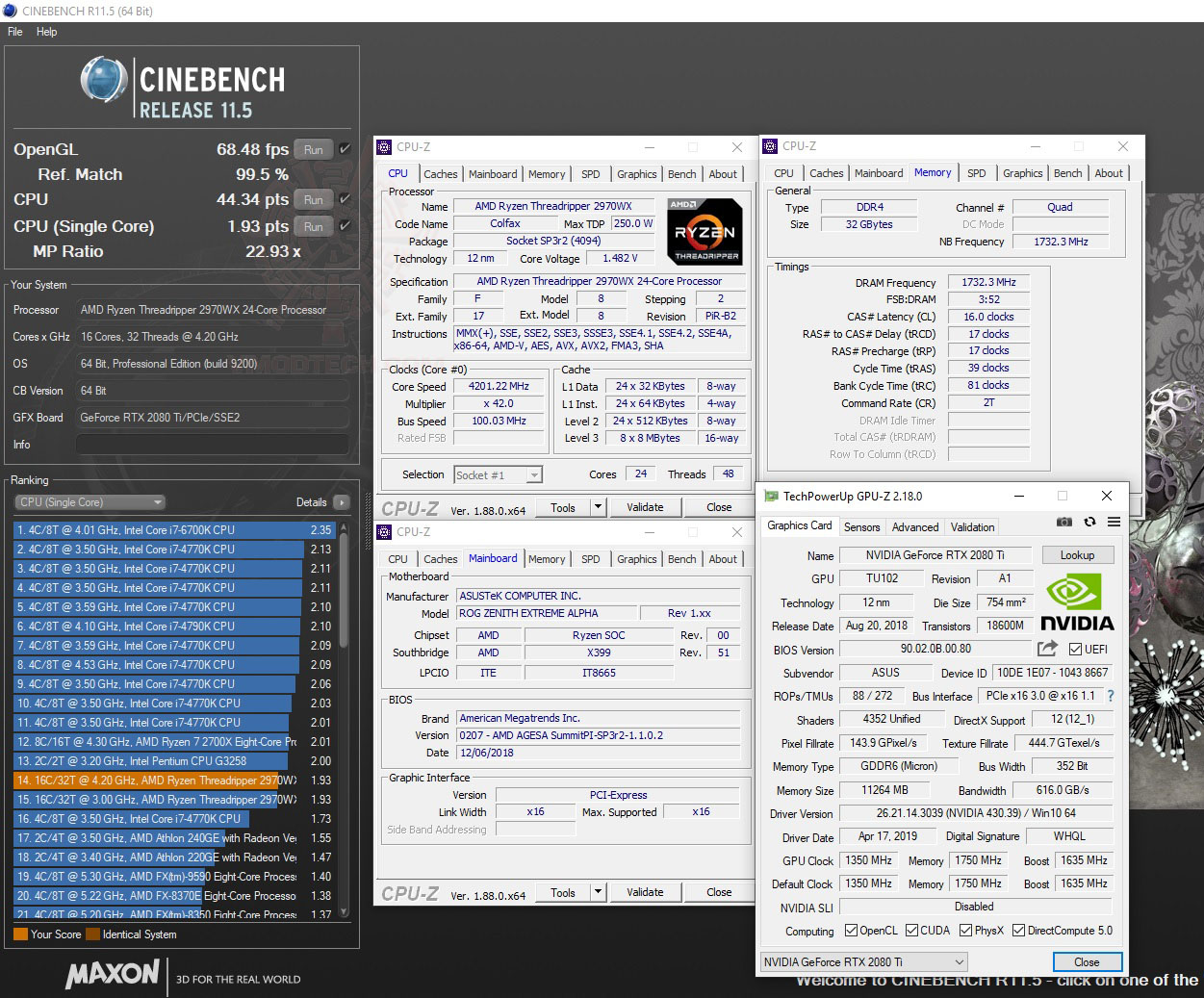Screen dimensions: 1204x998
Task: Click the Bus Interface question mark link
Action: click(1110, 696)
